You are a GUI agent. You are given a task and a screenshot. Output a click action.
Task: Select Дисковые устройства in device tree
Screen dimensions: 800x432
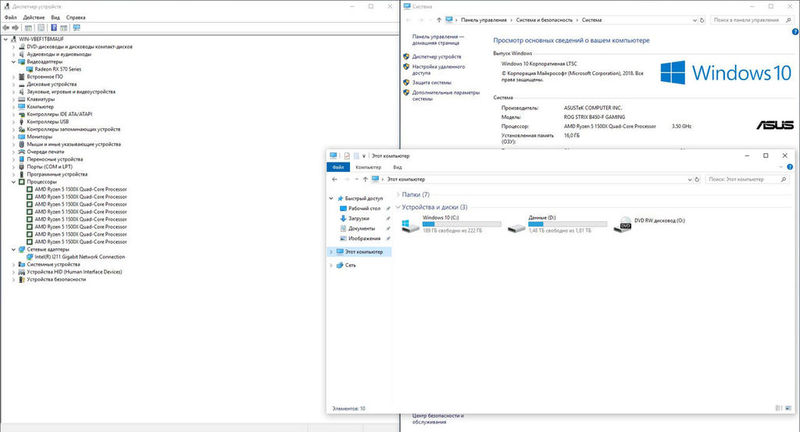52,84
